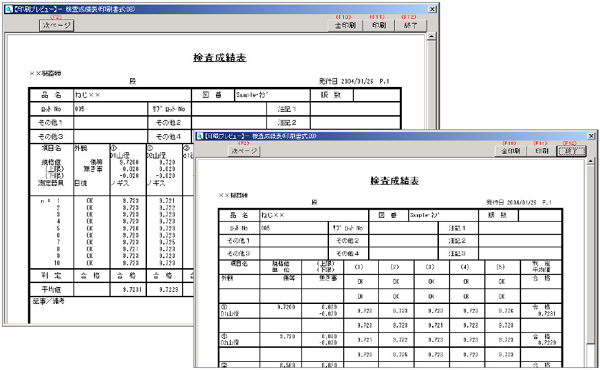Click その他4 label in front window

pos(347,253)
